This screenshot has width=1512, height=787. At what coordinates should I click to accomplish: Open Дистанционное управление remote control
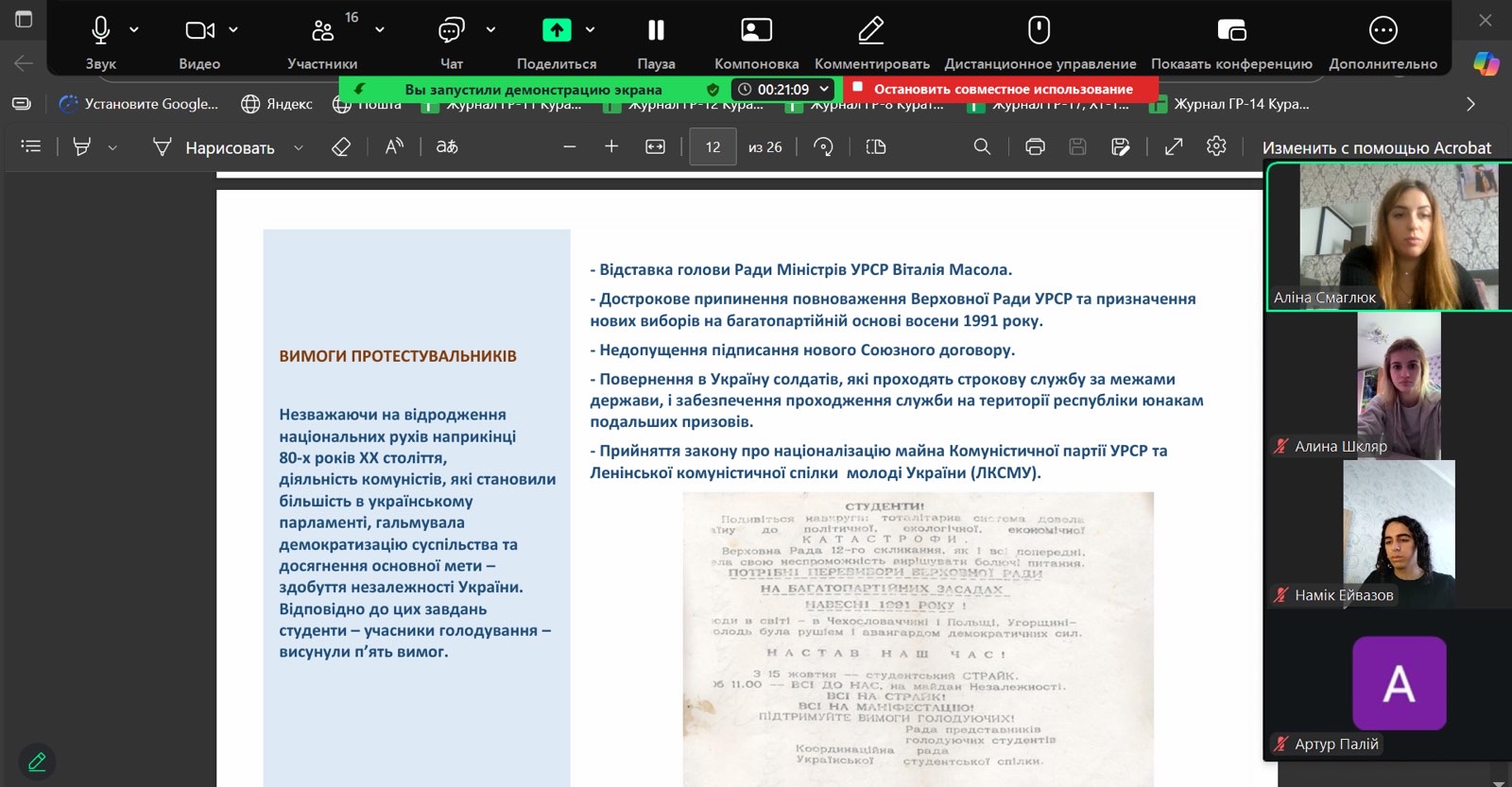[1039, 31]
